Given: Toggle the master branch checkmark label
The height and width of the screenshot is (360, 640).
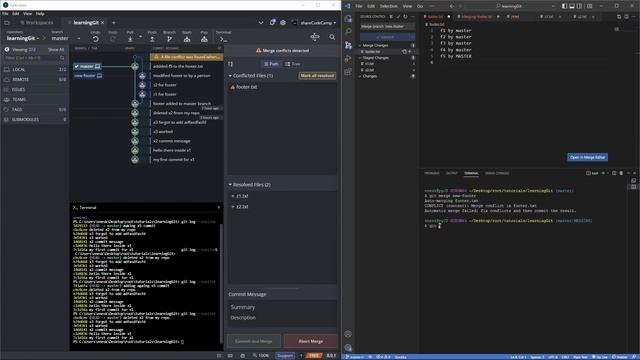Looking at the screenshot, I should coord(87,66).
